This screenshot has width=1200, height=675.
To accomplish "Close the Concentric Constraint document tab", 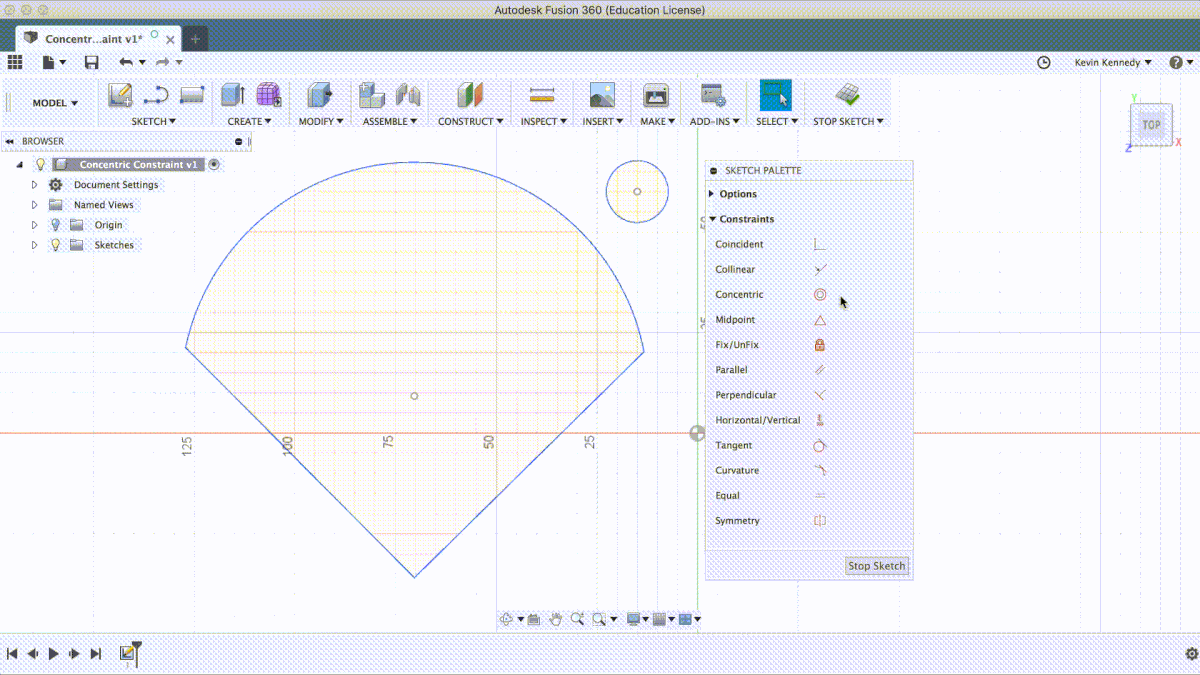I will (x=172, y=39).
